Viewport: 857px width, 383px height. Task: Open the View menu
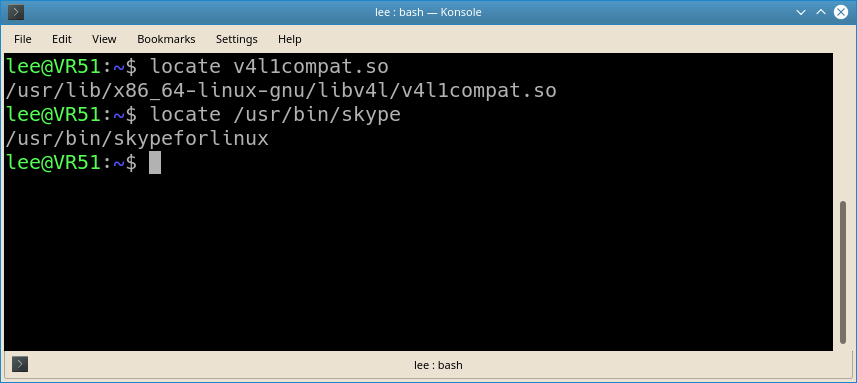[104, 39]
